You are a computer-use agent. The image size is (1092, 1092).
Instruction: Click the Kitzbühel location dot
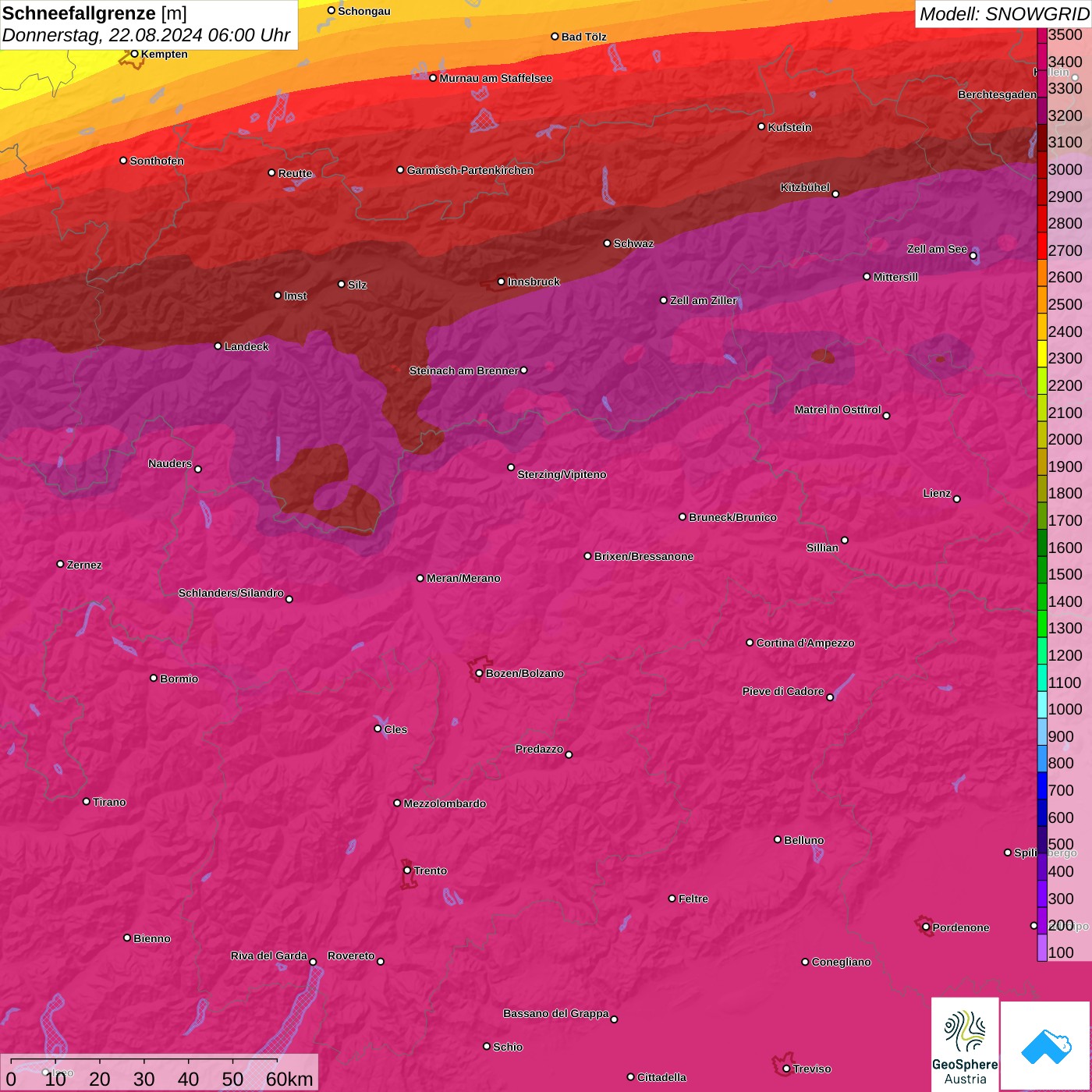[x=835, y=193]
